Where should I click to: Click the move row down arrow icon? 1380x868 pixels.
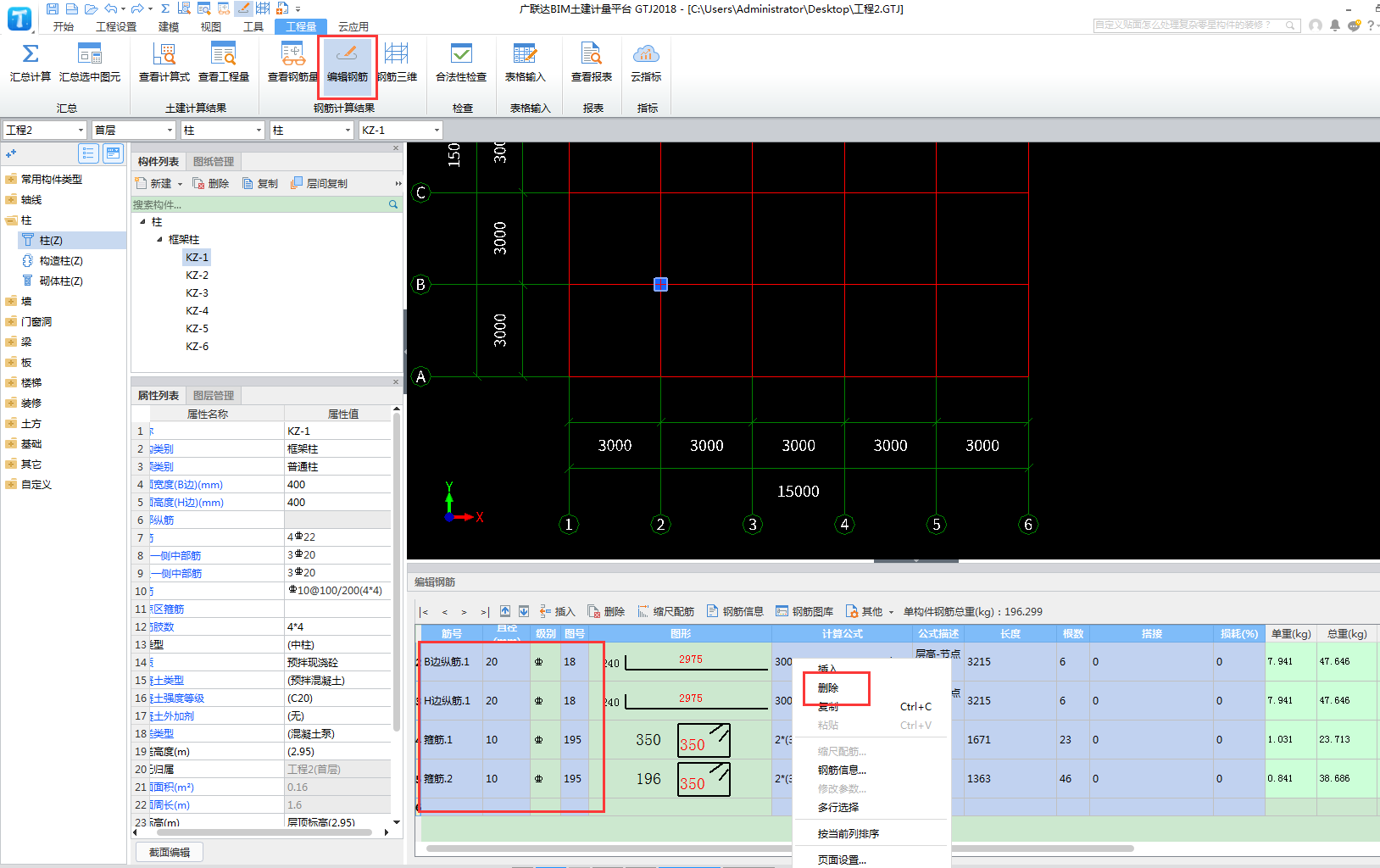524,611
